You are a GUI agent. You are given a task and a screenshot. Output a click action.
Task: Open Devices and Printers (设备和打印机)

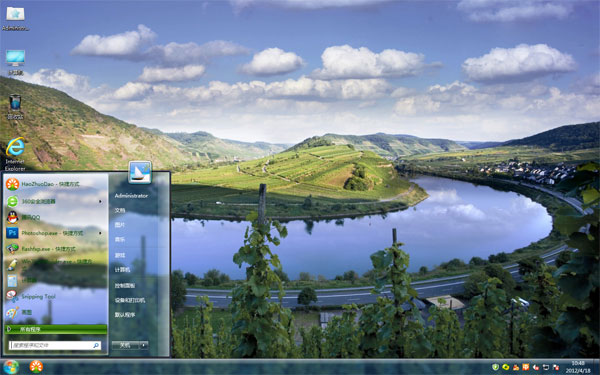tap(130, 300)
